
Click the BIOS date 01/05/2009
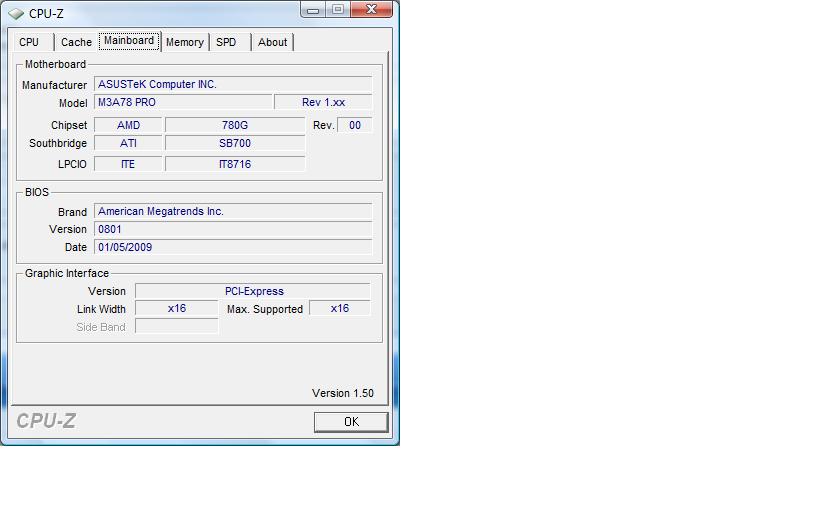pyautogui.click(x=233, y=247)
